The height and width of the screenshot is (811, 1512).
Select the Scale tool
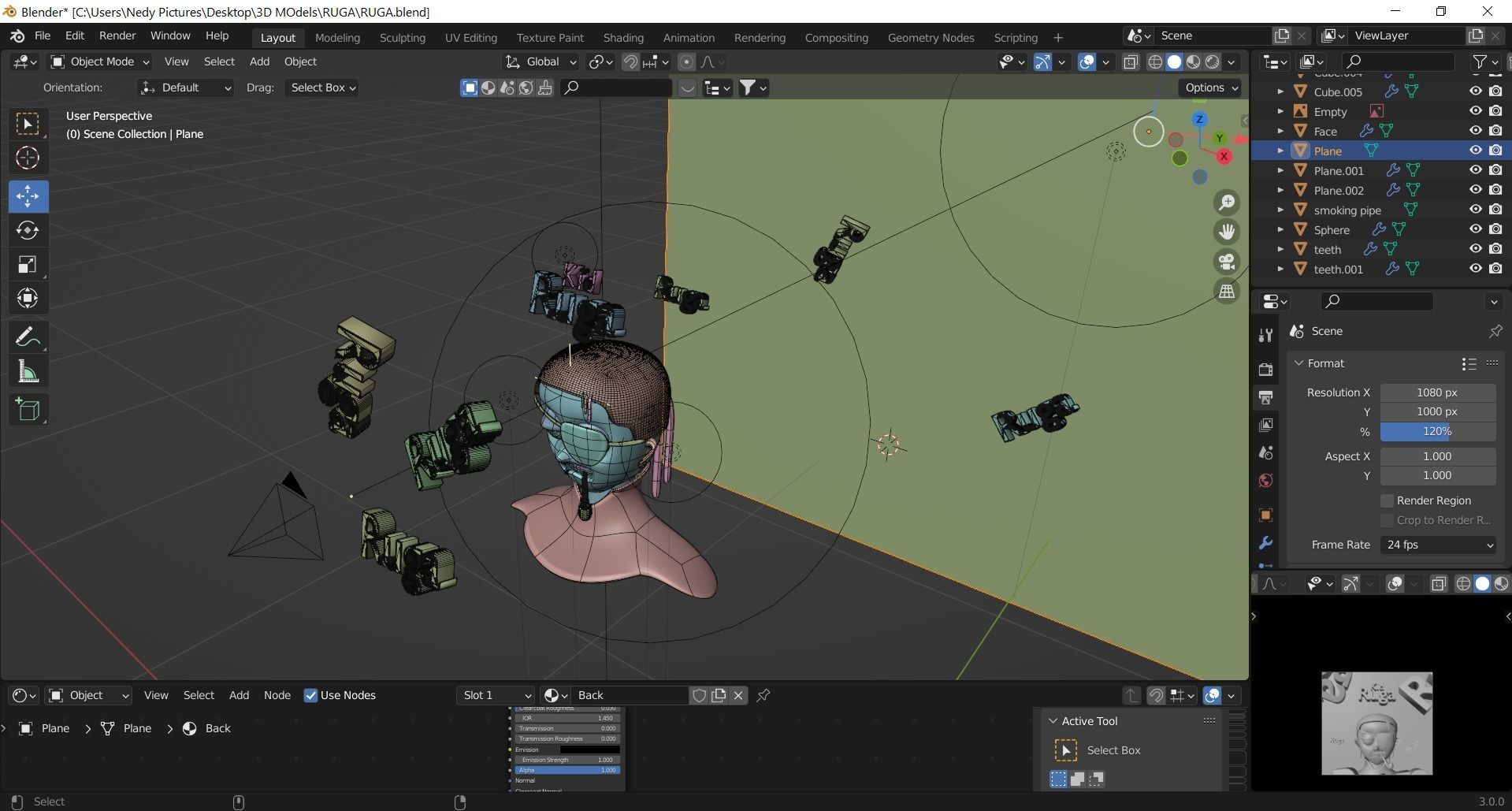click(x=28, y=264)
